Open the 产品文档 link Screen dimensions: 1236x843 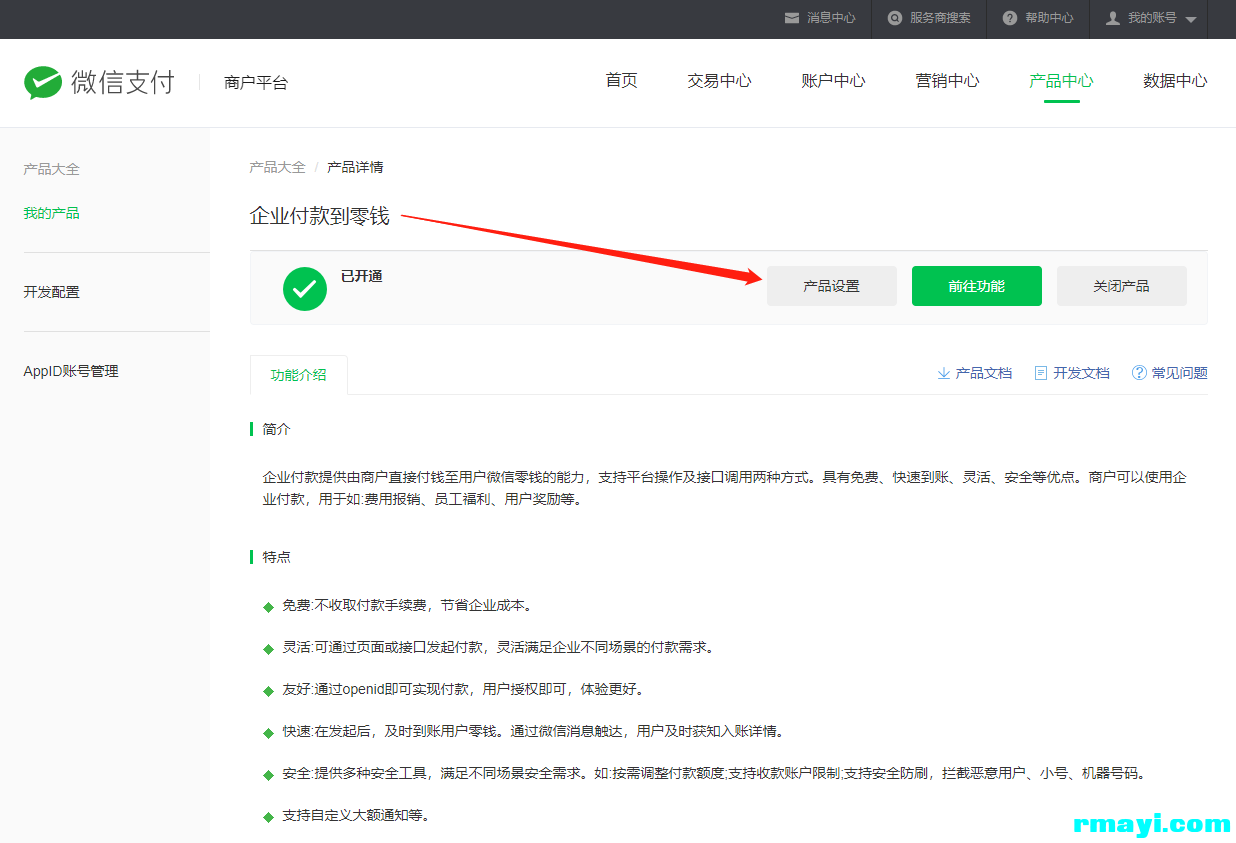[984, 373]
